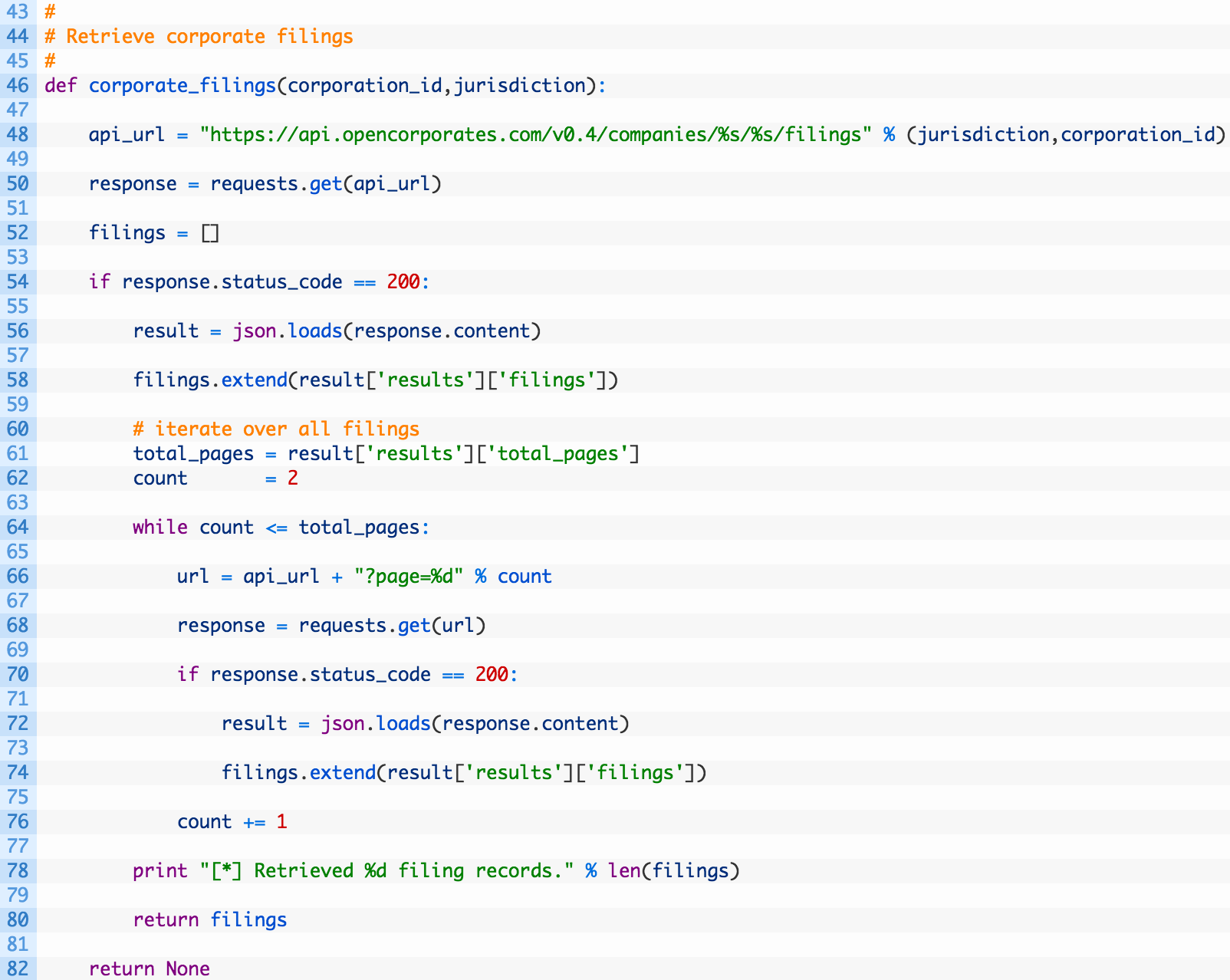Click the value 2 on line 62
The image size is (1230, 980).
pyautogui.click(x=293, y=478)
